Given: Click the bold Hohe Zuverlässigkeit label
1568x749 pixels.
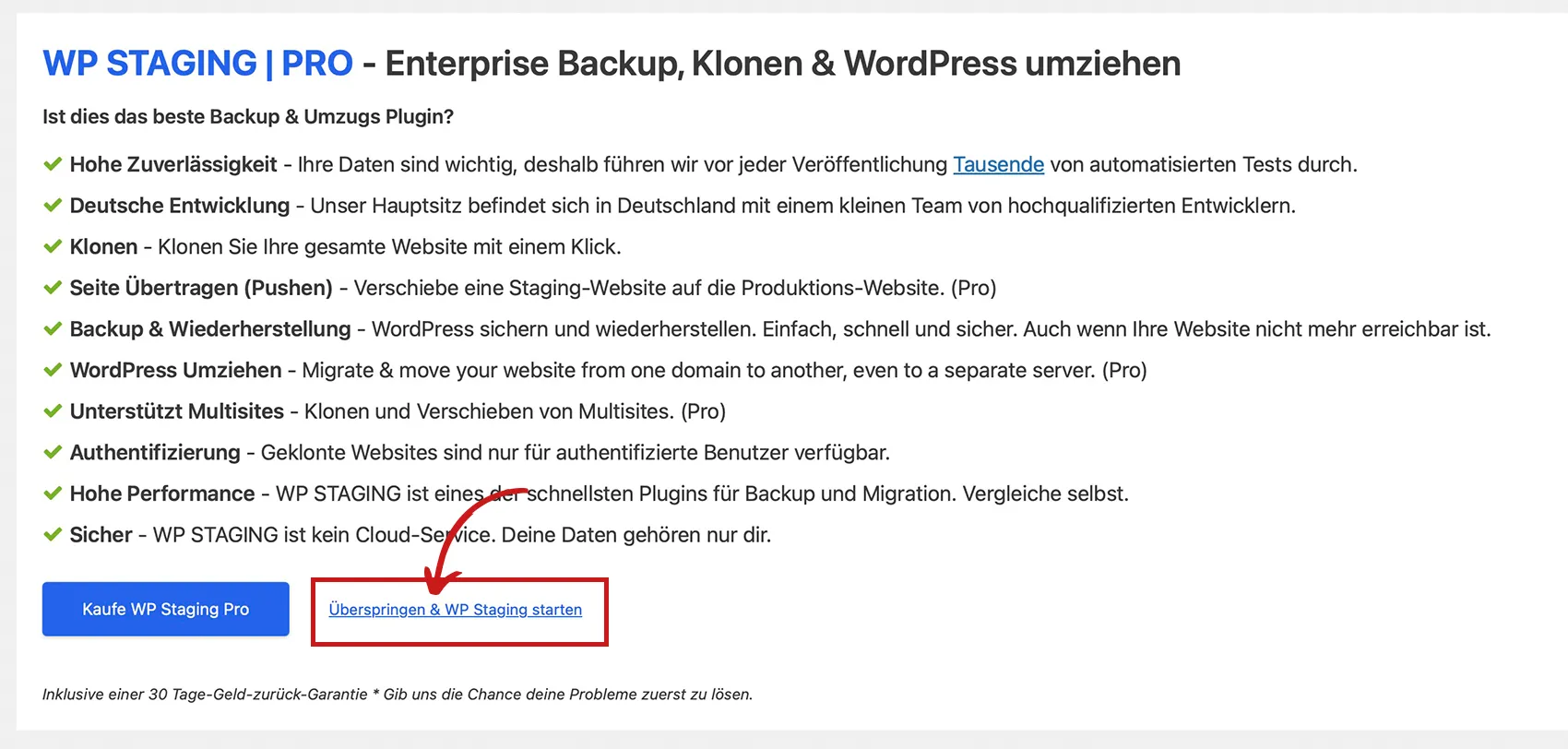Looking at the screenshot, I should pyautogui.click(x=173, y=165).
